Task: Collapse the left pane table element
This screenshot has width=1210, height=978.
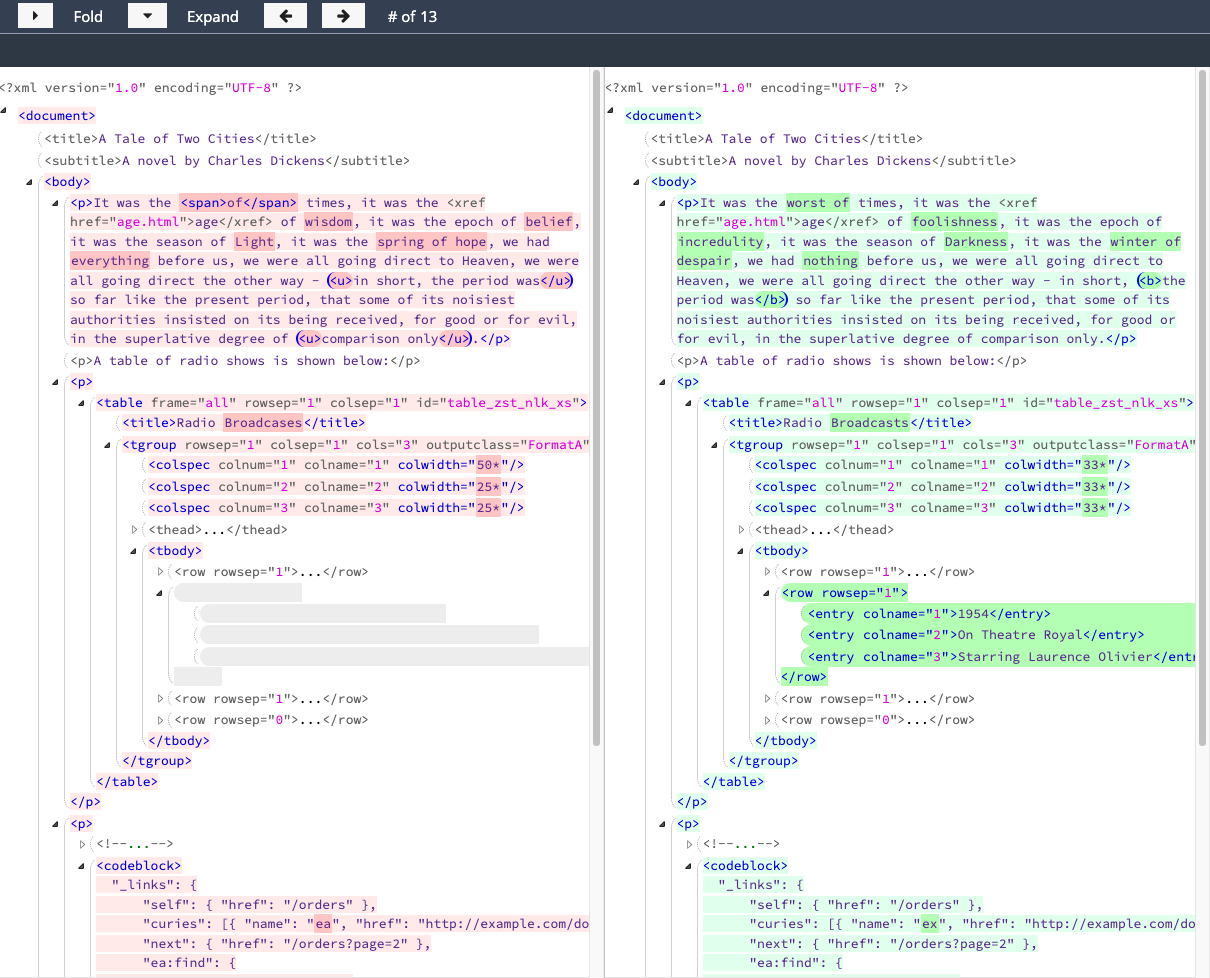Action: pos(83,403)
